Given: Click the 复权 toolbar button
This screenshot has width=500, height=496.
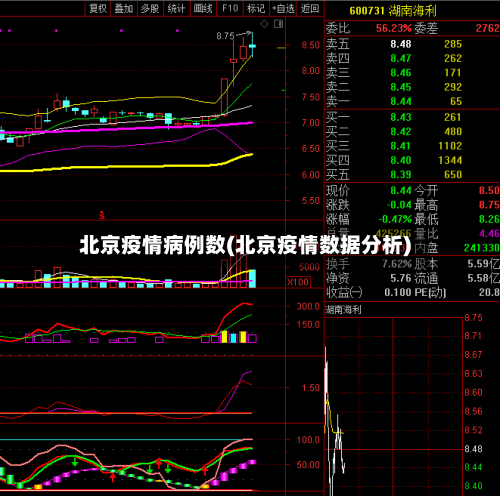Looking at the screenshot, I should tap(98, 8).
